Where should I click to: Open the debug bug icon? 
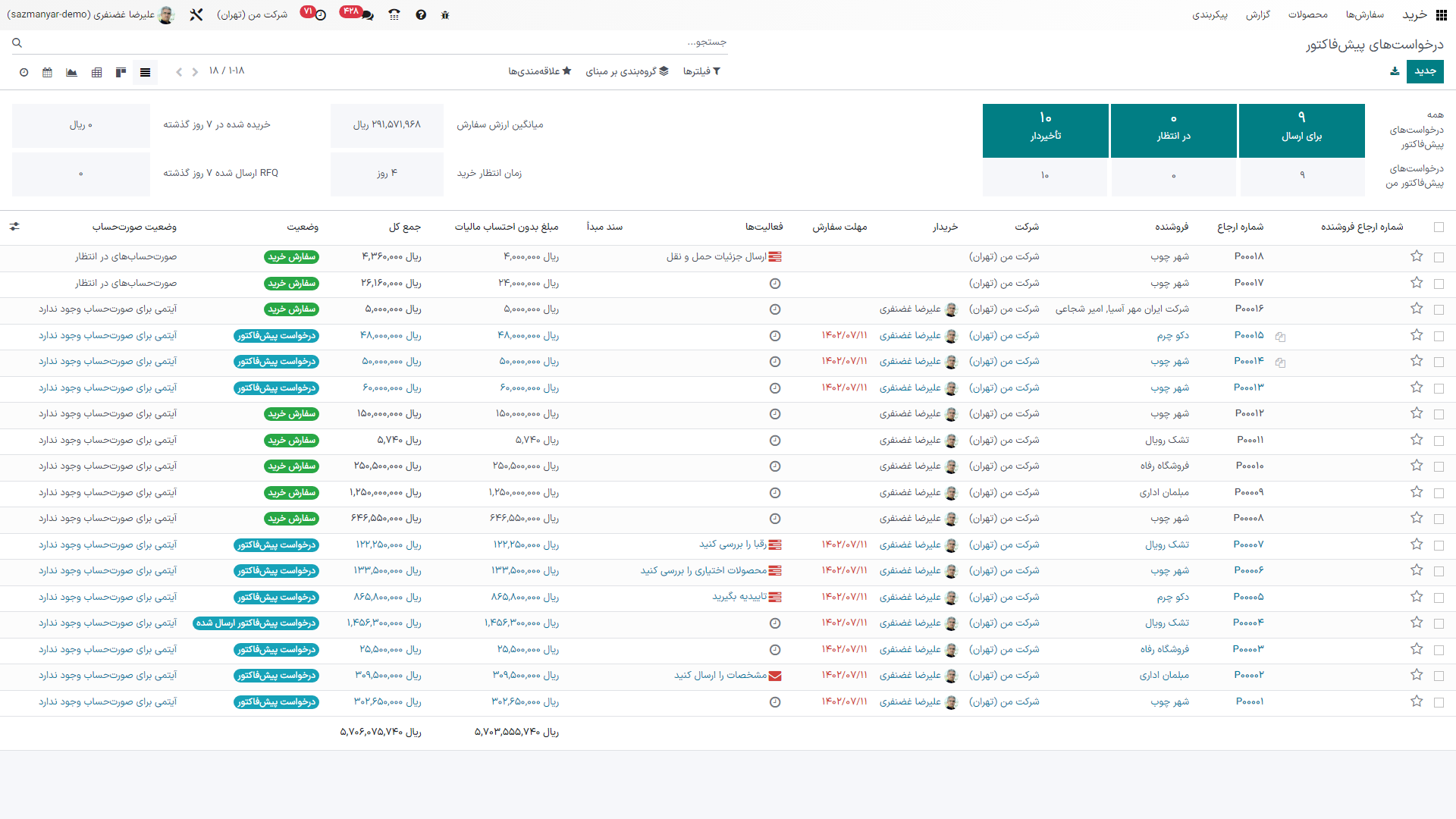point(445,14)
